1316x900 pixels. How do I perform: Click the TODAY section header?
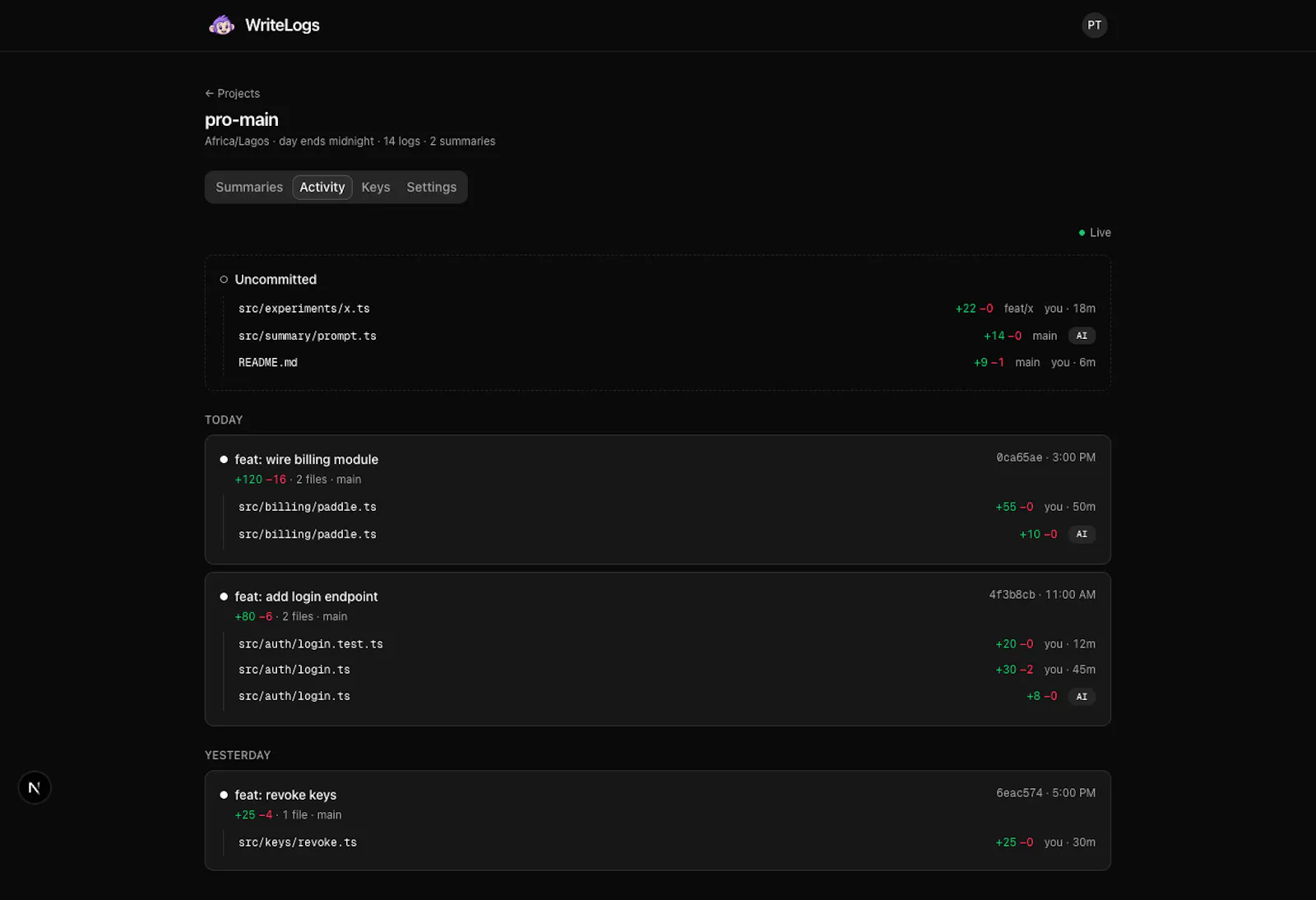pos(224,420)
